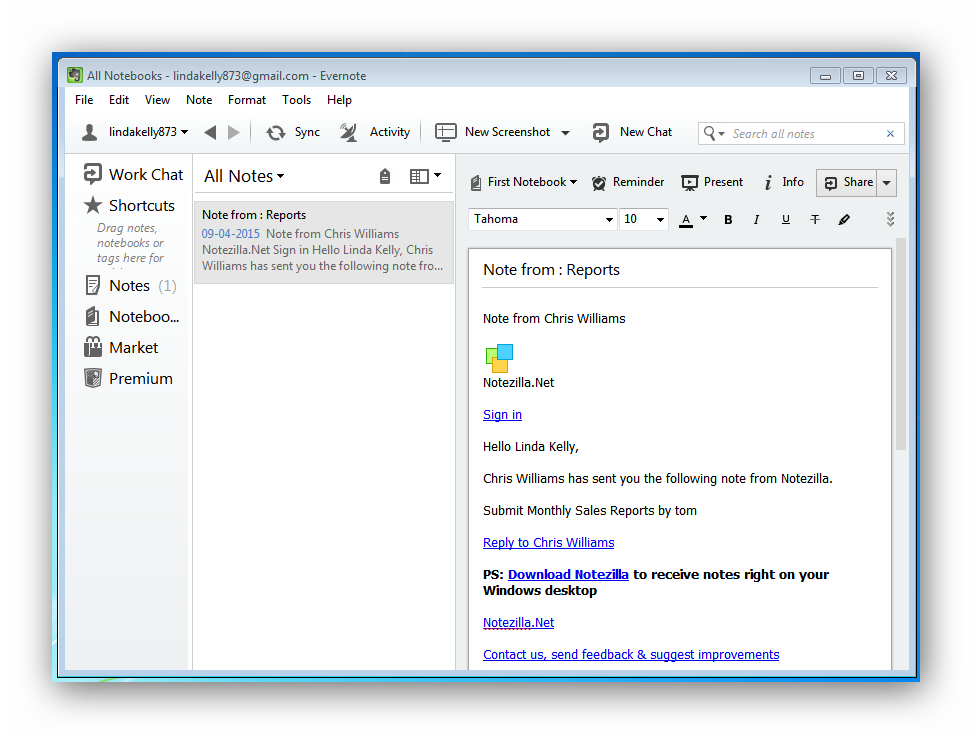The image size is (972, 734).
Task: Click Submit Monthly Sales Reports by tom text
Action: click(x=590, y=511)
